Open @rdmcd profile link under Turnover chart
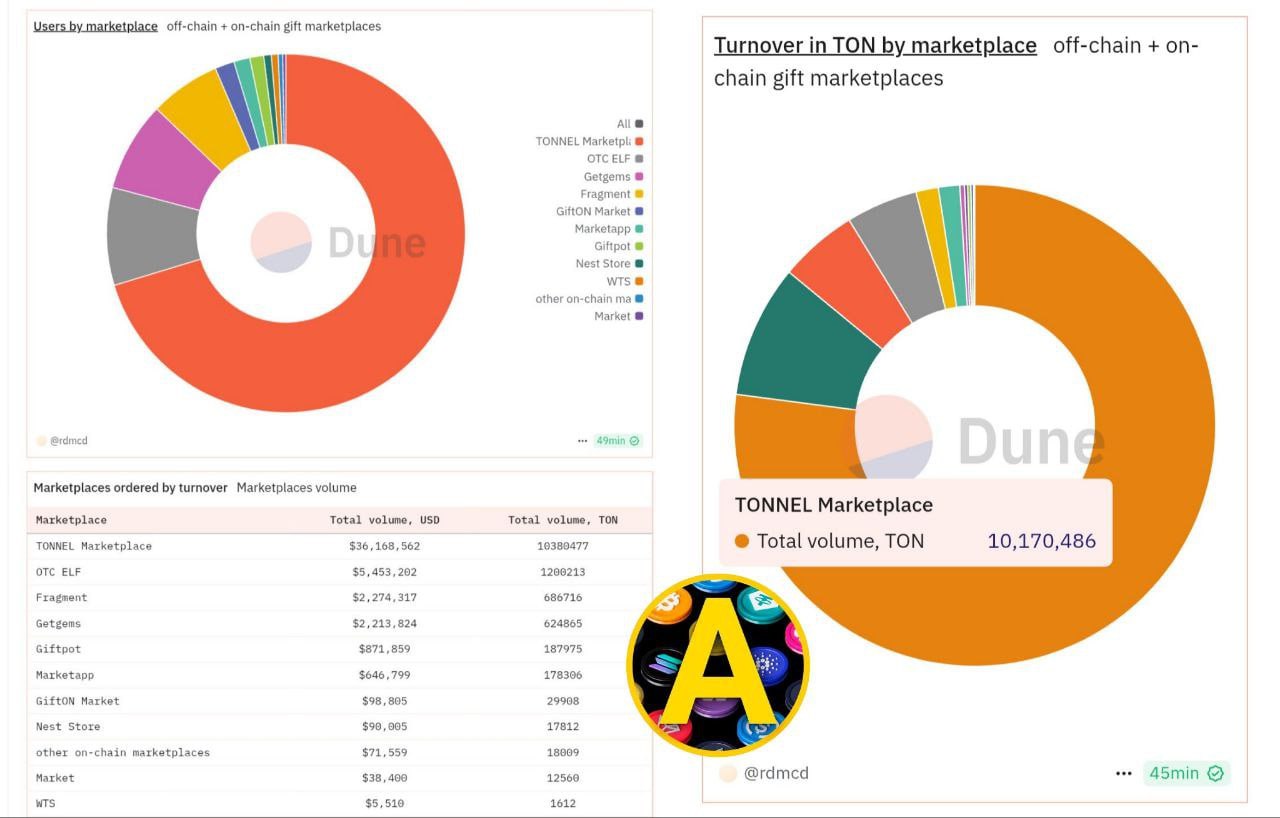 776,773
